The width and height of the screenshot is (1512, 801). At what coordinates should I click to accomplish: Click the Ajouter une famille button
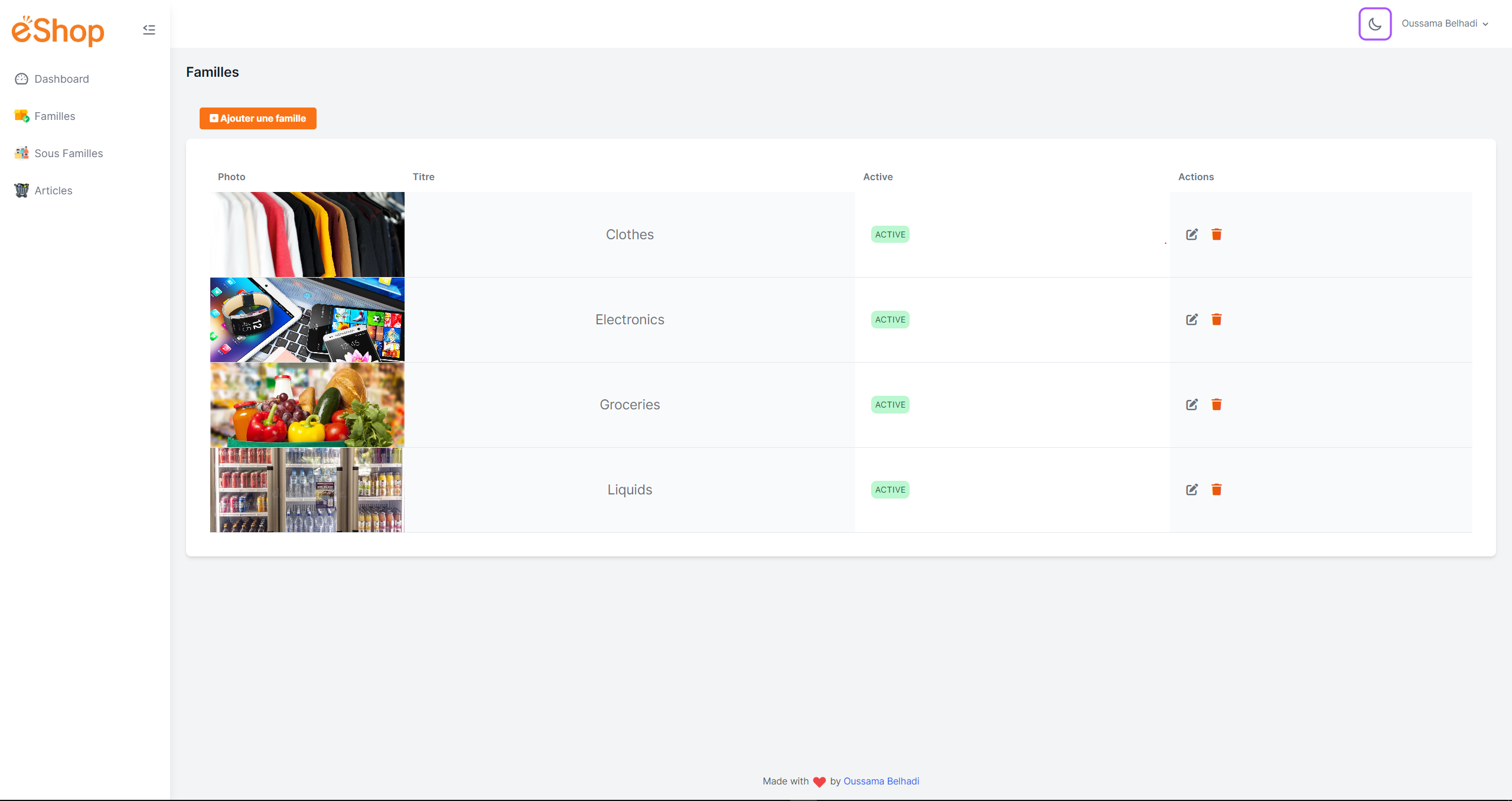[x=258, y=118]
